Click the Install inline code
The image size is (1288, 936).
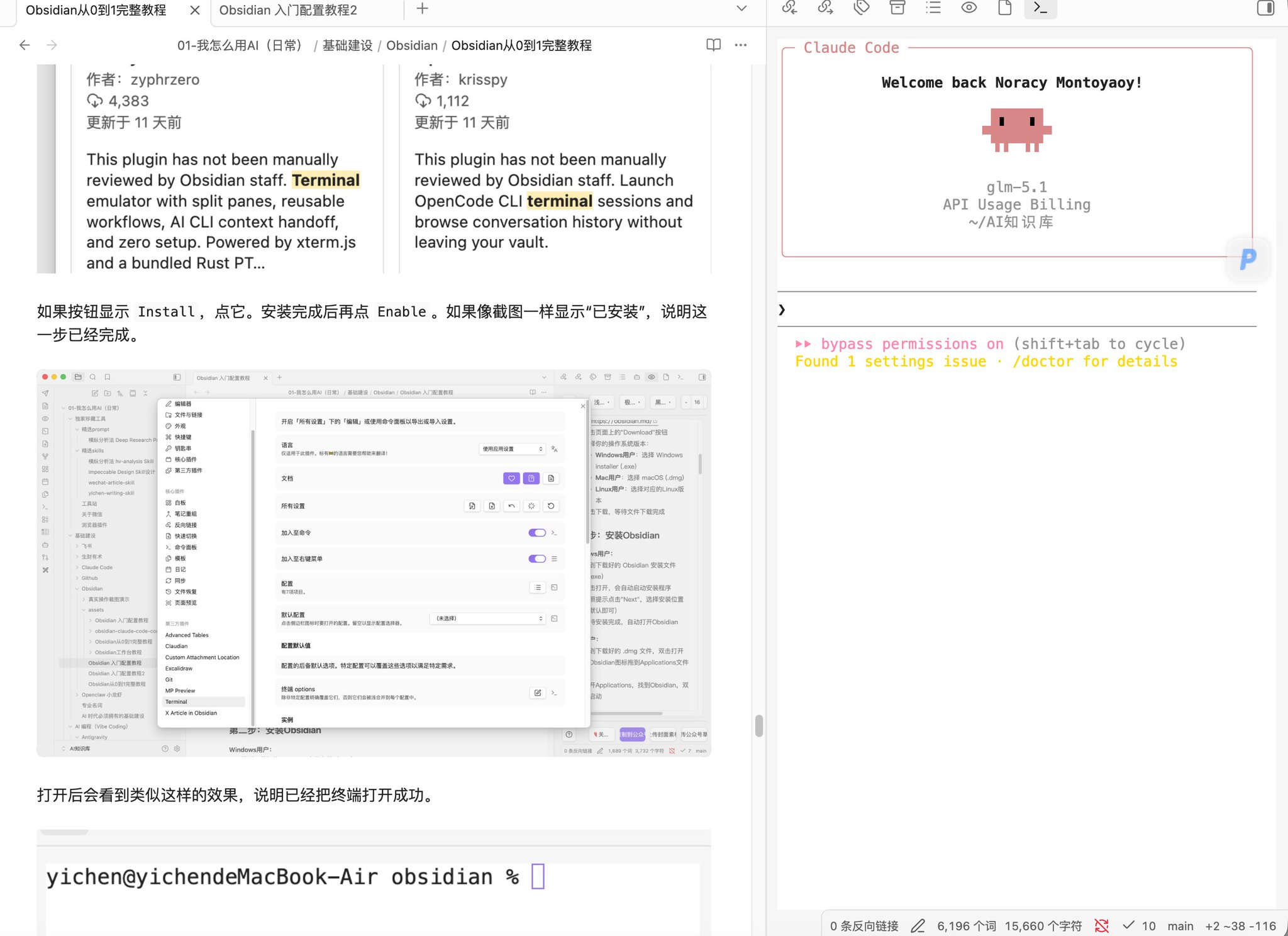[167, 312]
